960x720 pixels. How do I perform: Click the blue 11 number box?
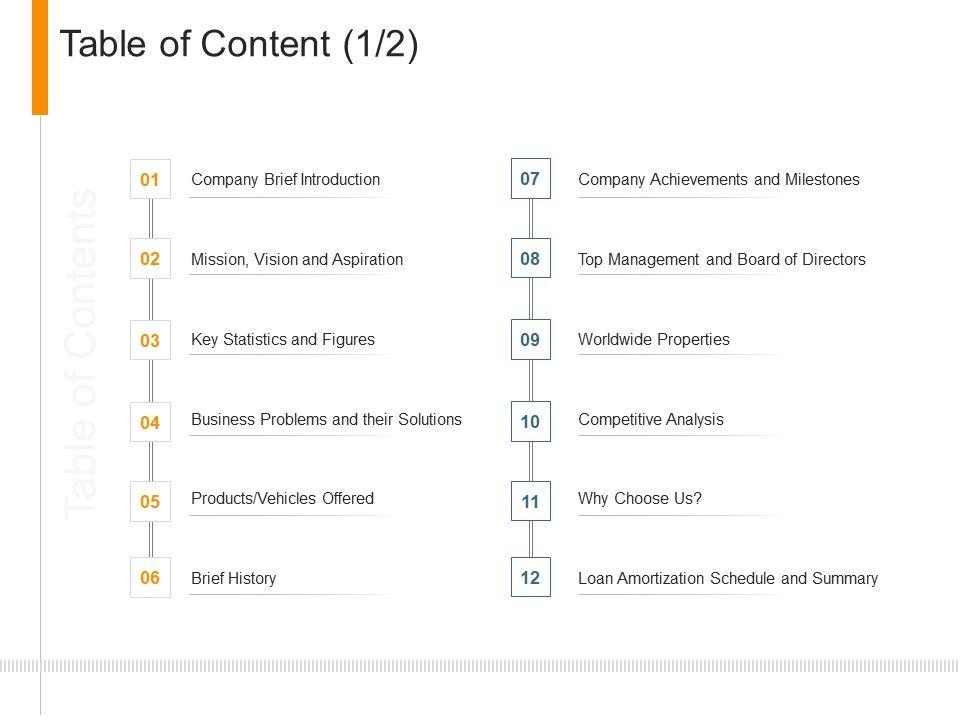530,502
